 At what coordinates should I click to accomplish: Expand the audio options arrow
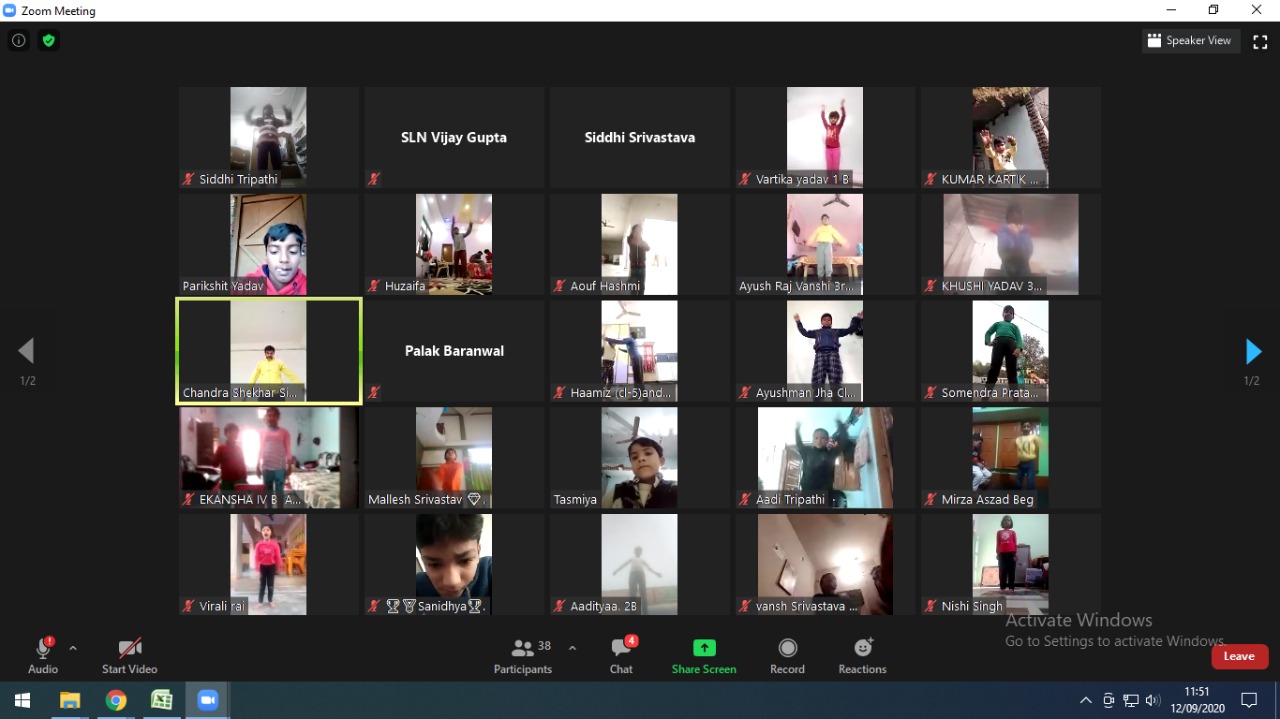pyautogui.click(x=73, y=648)
